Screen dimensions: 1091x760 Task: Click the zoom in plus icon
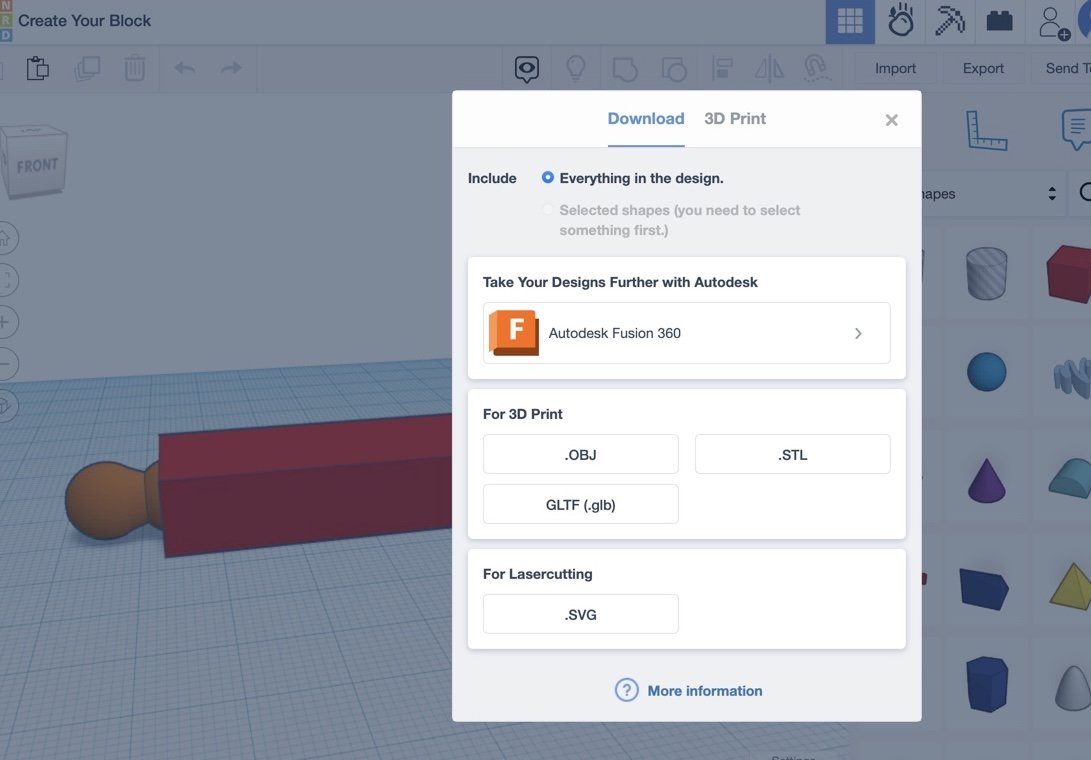[x=7, y=322]
